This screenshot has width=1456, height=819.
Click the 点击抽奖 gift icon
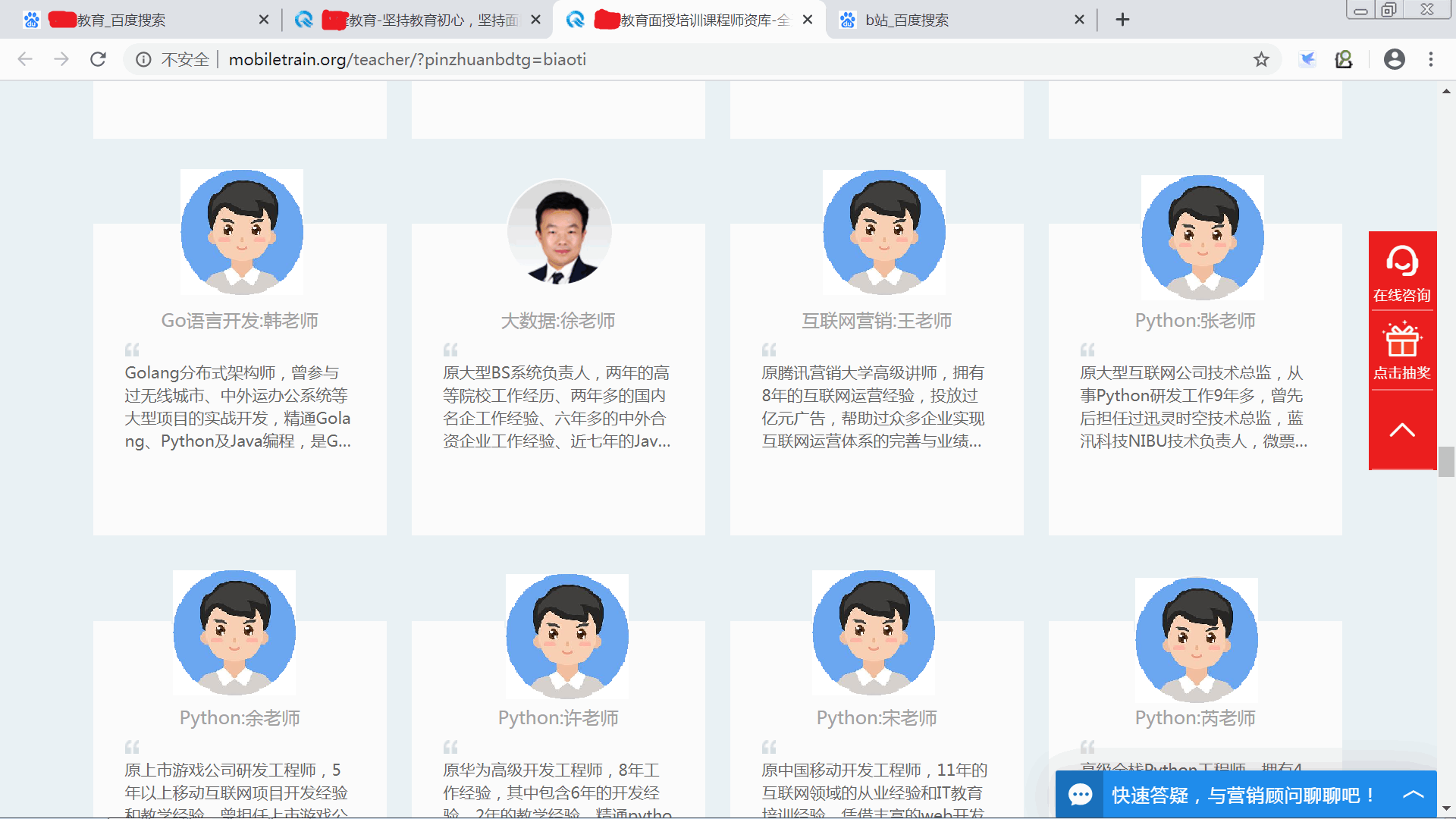(x=1401, y=340)
